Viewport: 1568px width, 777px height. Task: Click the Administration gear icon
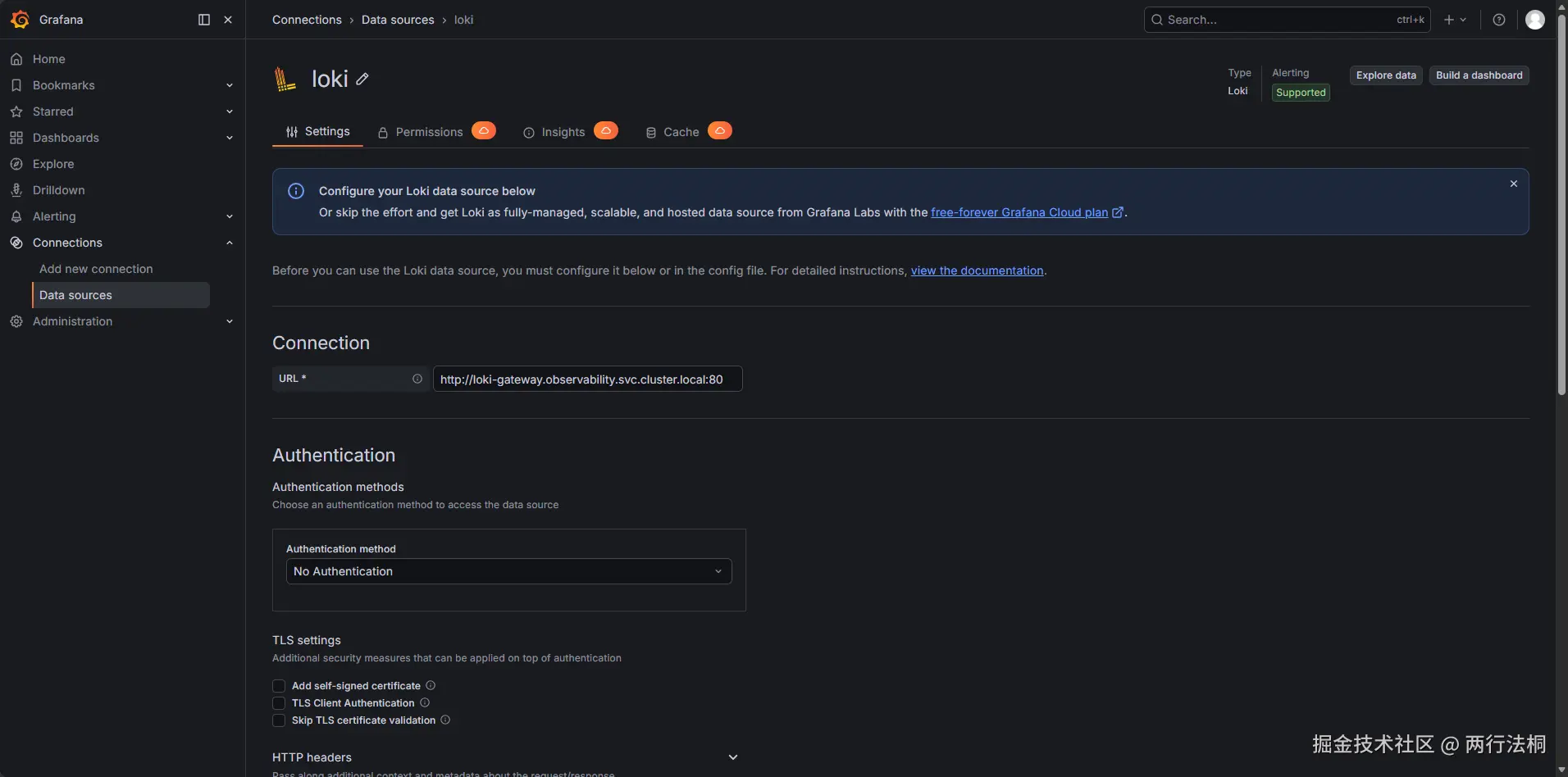pos(16,321)
